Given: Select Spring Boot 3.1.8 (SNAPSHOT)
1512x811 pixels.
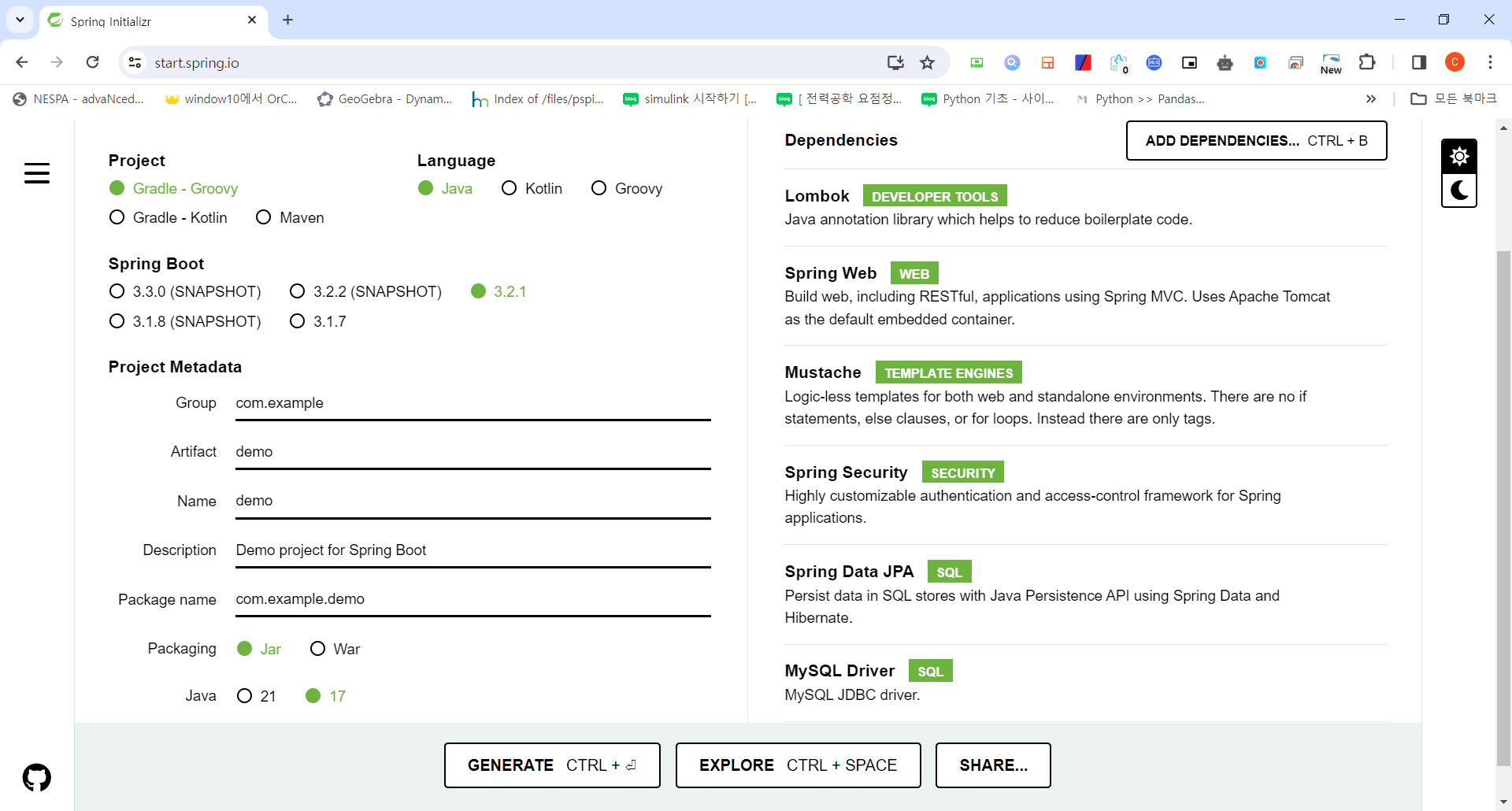Looking at the screenshot, I should coord(185,321).
